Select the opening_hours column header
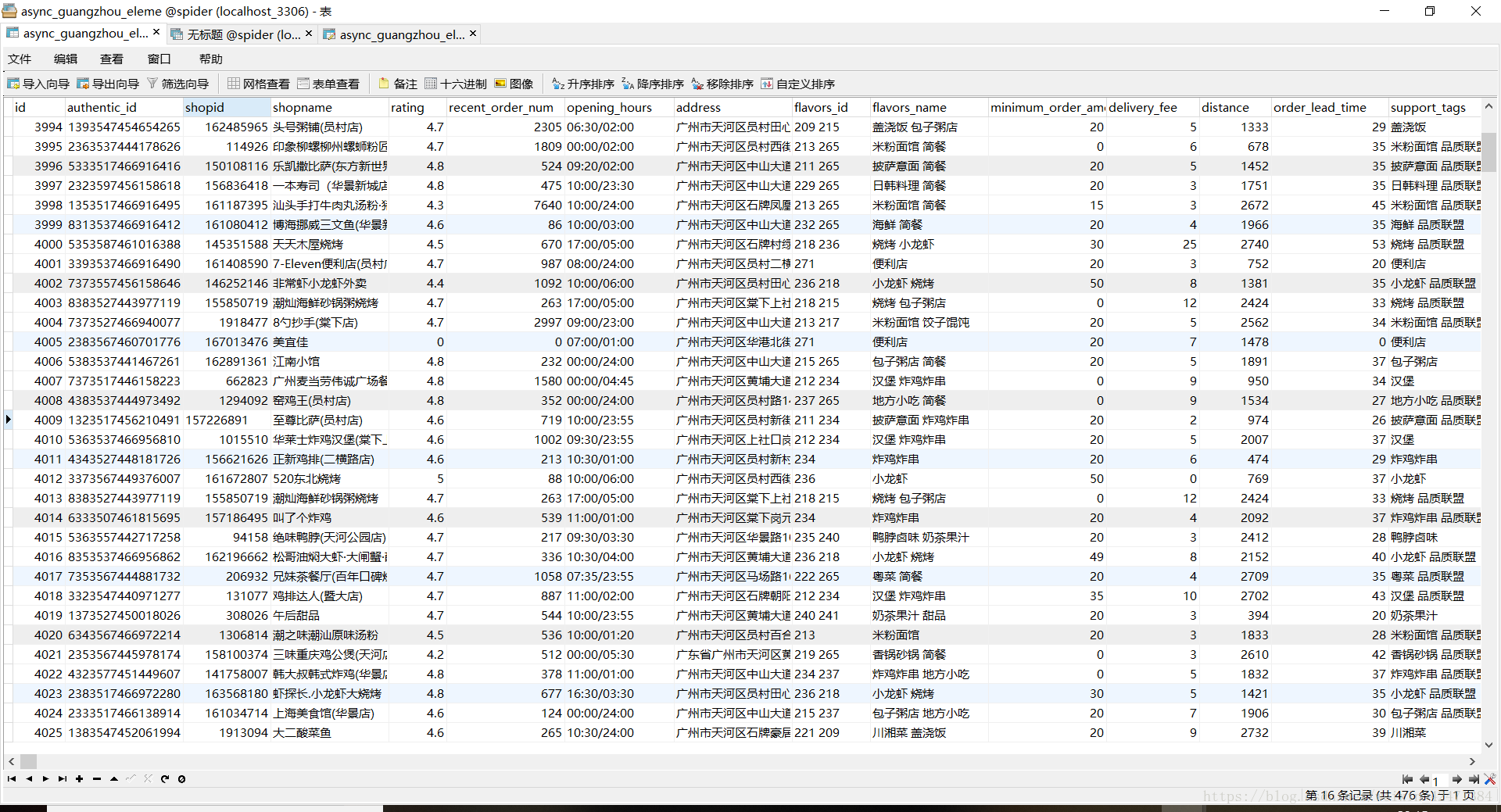This screenshot has height=812, width=1501. click(619, 108)
